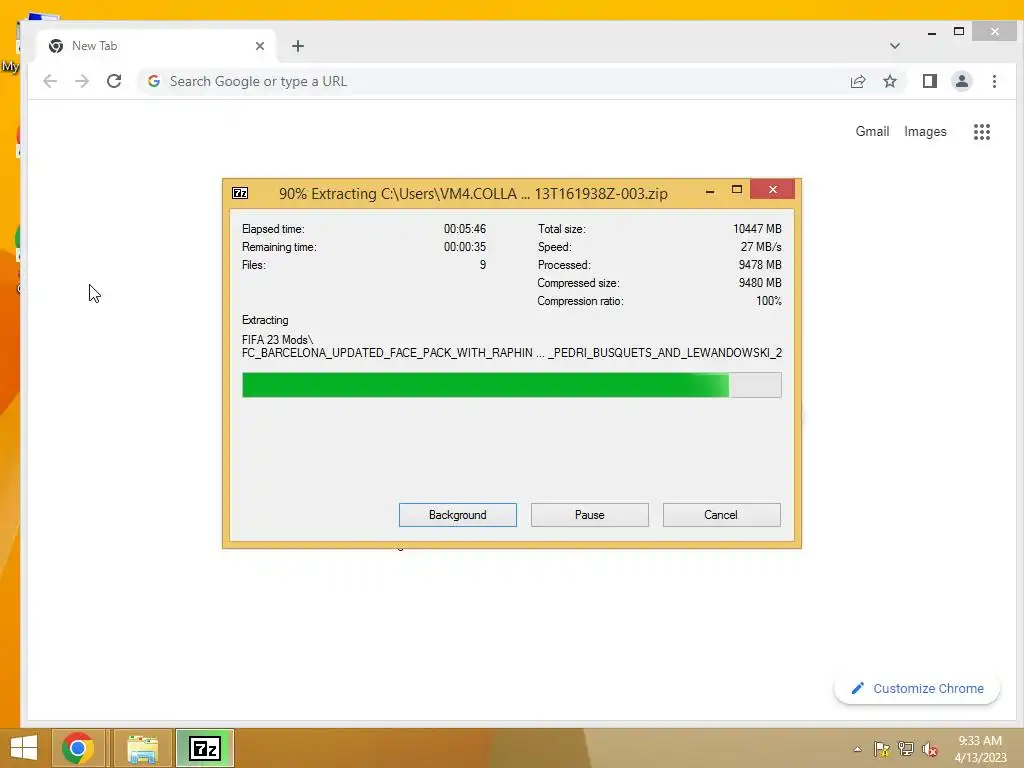Open Action Center flag icon

882,749
